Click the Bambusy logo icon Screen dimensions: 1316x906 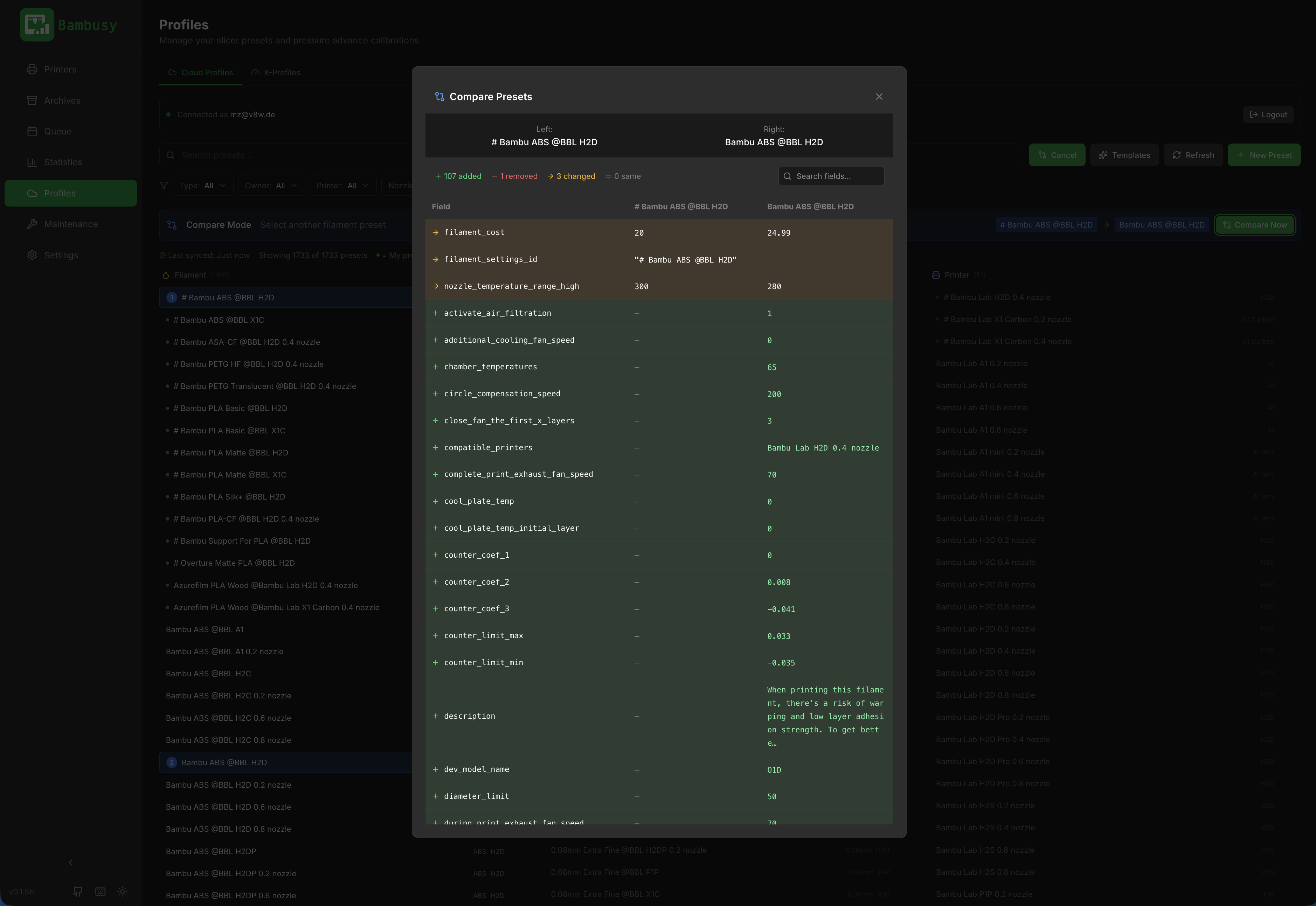pos(37,25)
